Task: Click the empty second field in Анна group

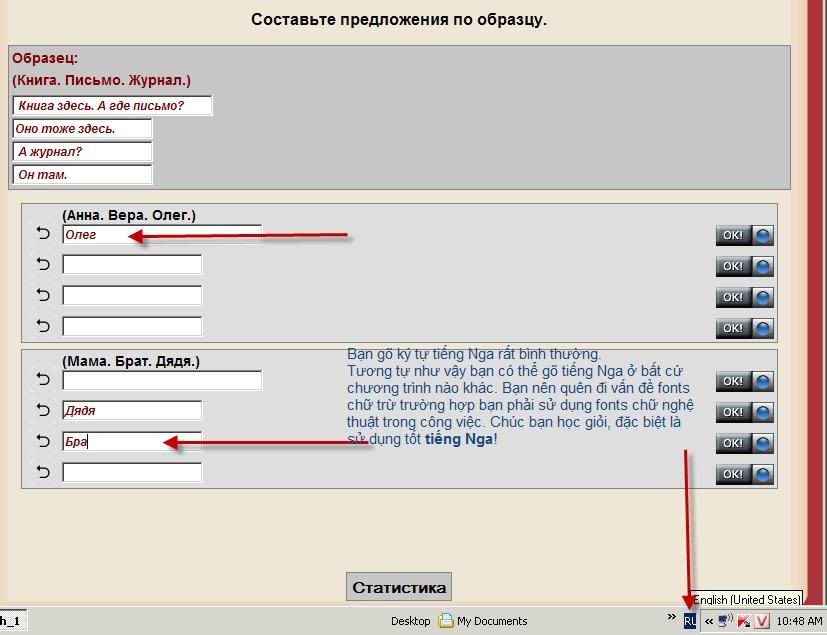Action: (x=131, y=265)
